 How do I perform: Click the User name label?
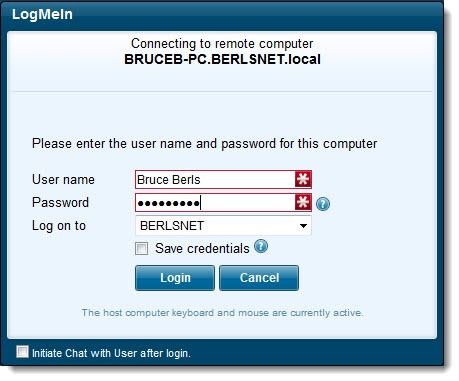tap(63, 179)
